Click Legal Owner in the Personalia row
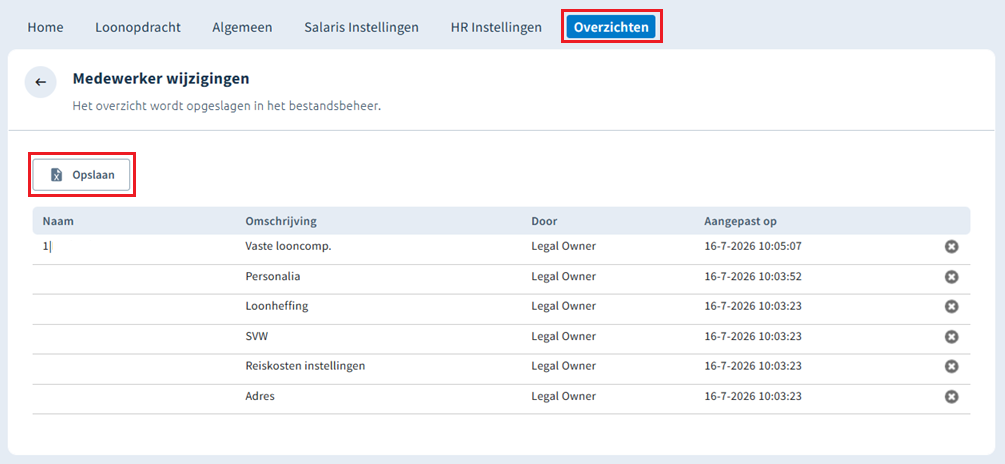Screen dimensions: 1005x464 coord(563,276)
